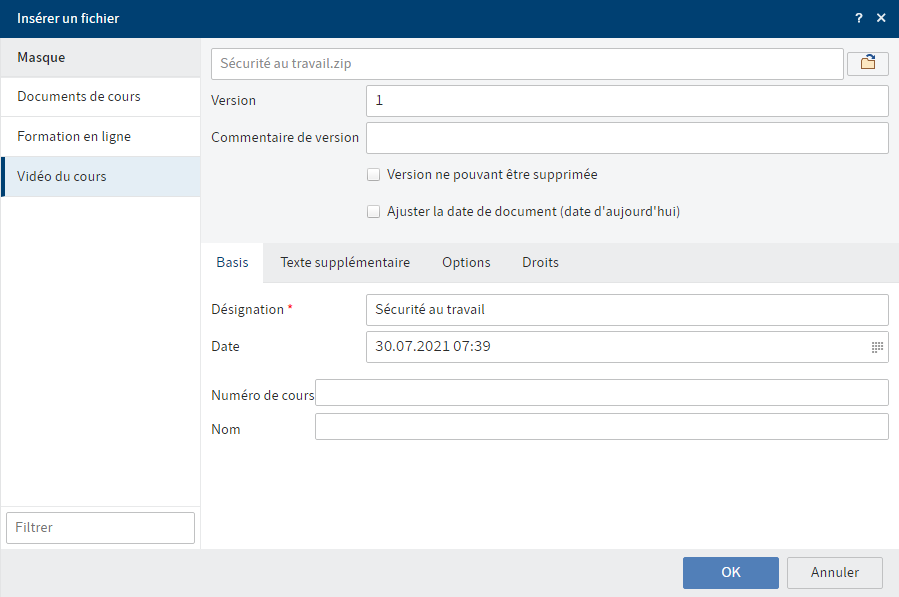Select the 'Formation en ligne' mask
The image size is (899, 597).
pos(101,136)
